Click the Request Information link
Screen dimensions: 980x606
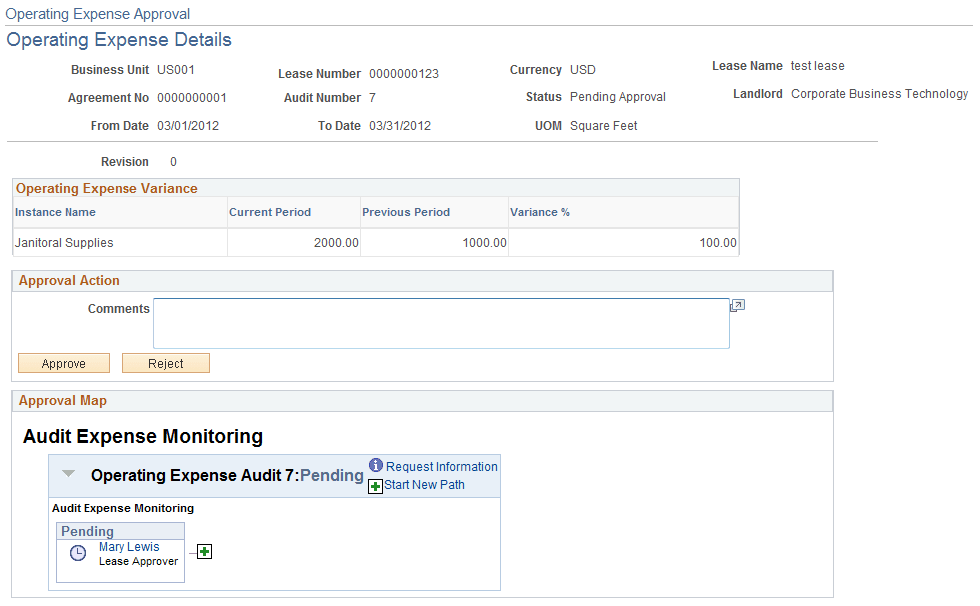click(x=441, y=466)
